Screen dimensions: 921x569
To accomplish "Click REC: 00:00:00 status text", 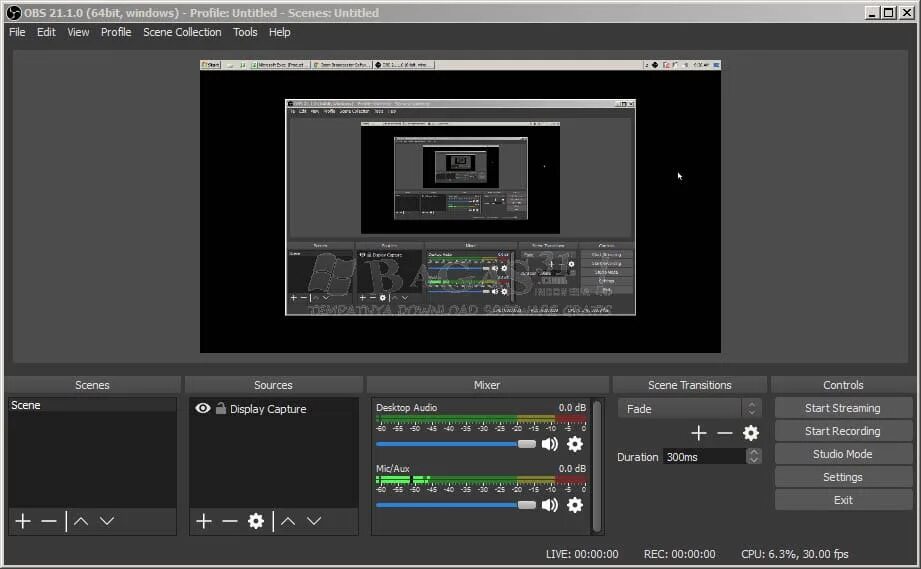I will [x=680, y=554].
